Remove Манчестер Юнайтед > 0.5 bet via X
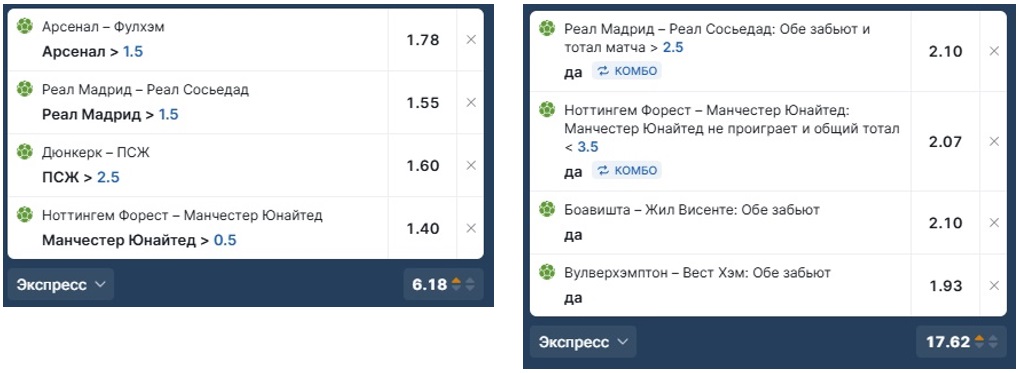 (471, 228)
